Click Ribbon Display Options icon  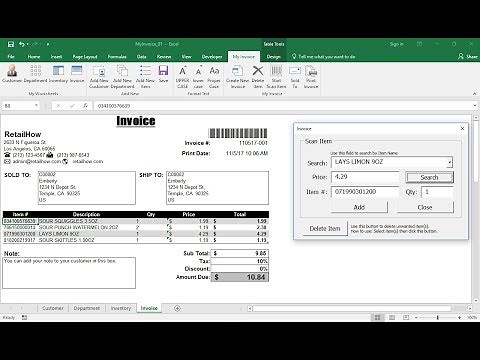coord(420,44)
